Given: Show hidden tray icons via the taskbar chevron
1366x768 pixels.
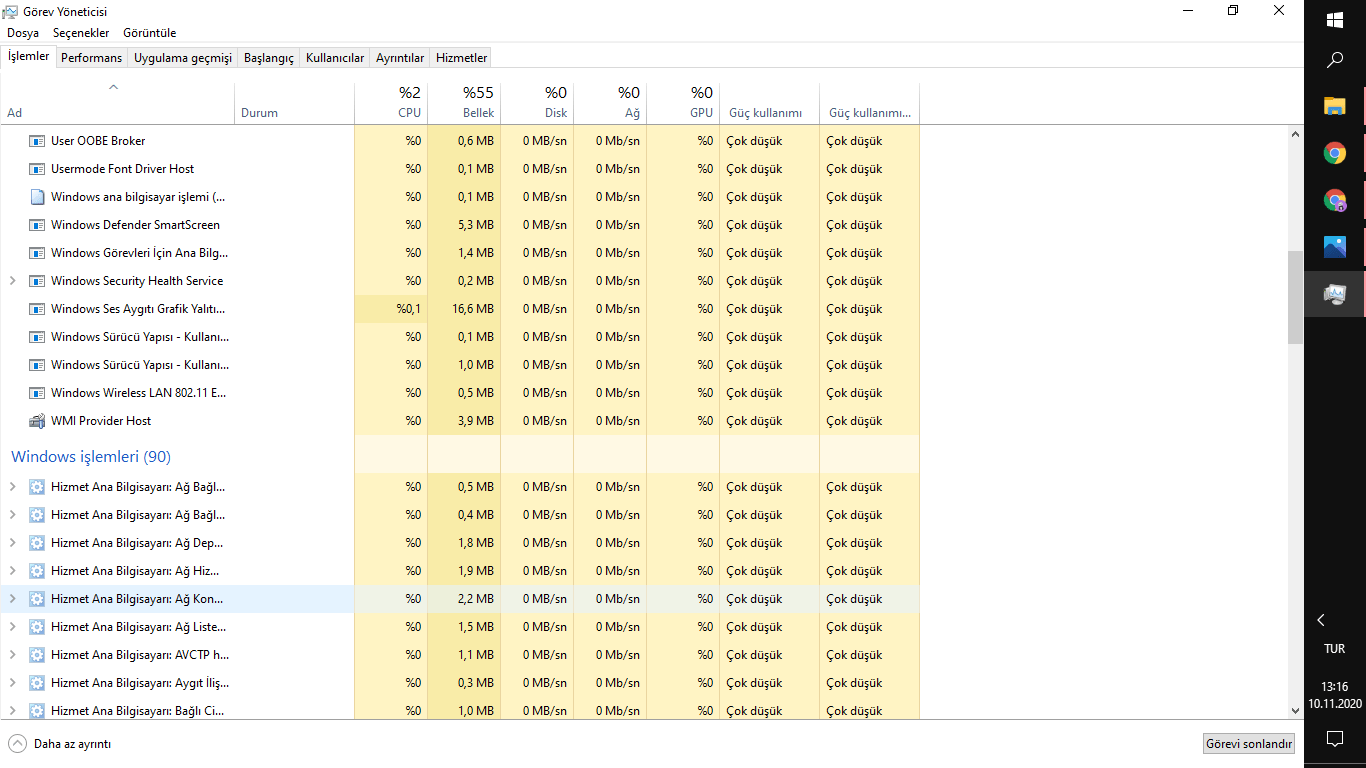Looking at the screenshot, I should (x=1321, y=620).
